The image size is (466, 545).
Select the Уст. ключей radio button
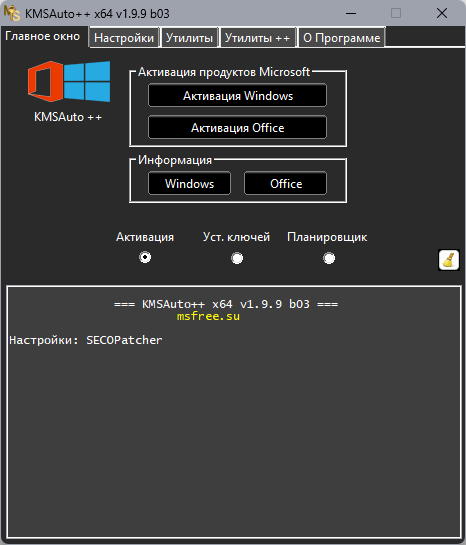[237, 258]
